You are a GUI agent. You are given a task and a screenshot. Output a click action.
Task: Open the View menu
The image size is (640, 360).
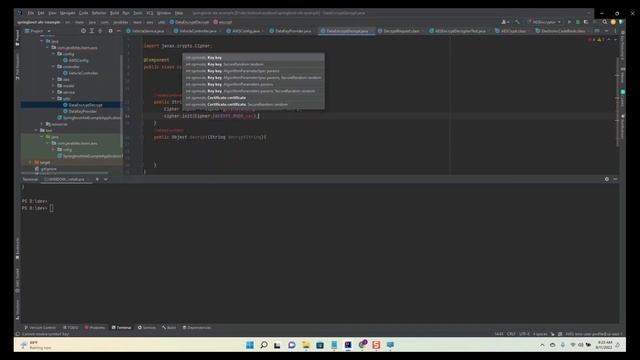[52, 13]
